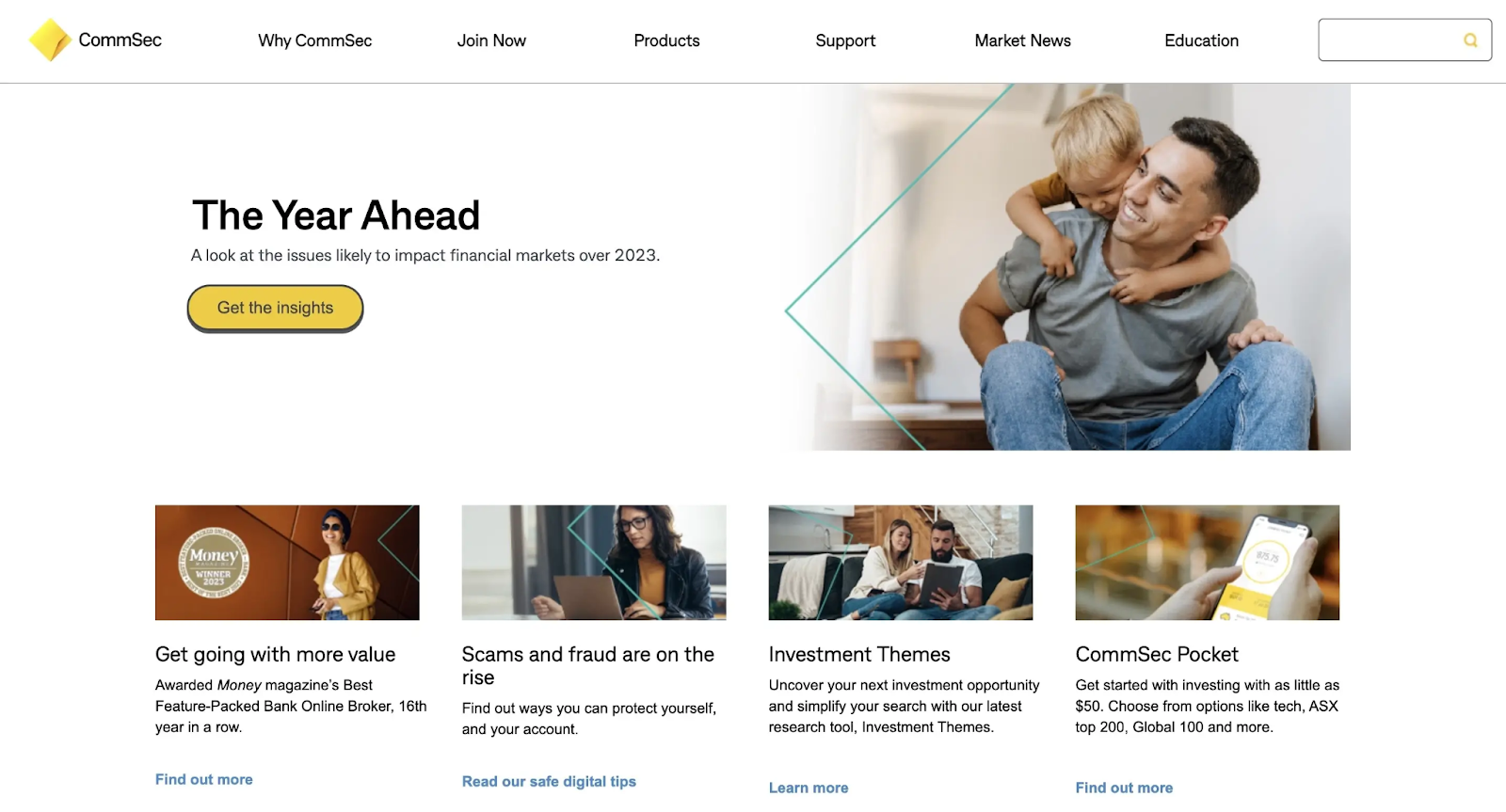Image resolution: width=1506 pixels, height=812 pixels.
Task: Click the 'A look at the issues likely' subtitle
Action: pyautogui.click(x=425, y=256)
